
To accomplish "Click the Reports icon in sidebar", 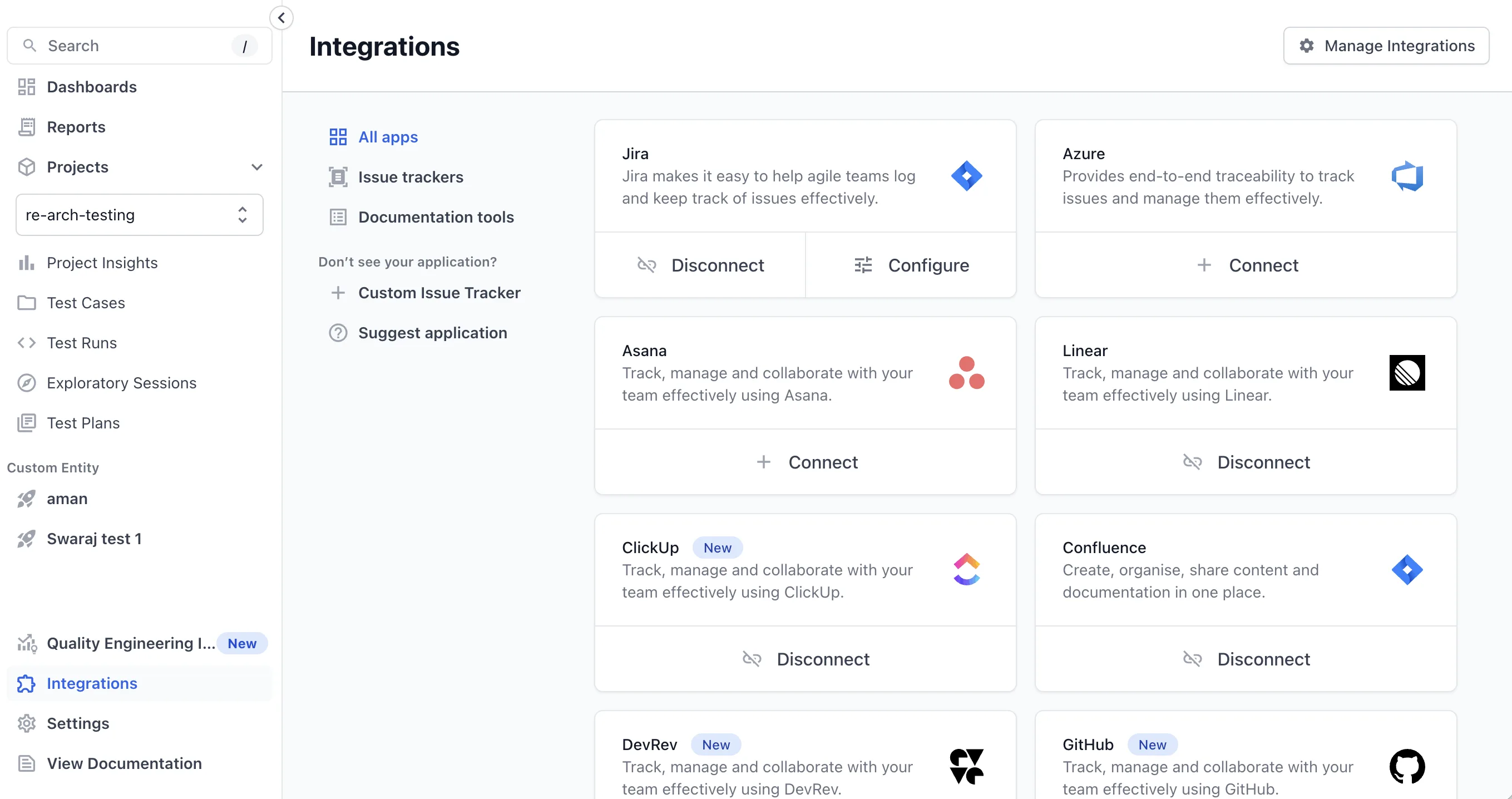I will 26,127.
